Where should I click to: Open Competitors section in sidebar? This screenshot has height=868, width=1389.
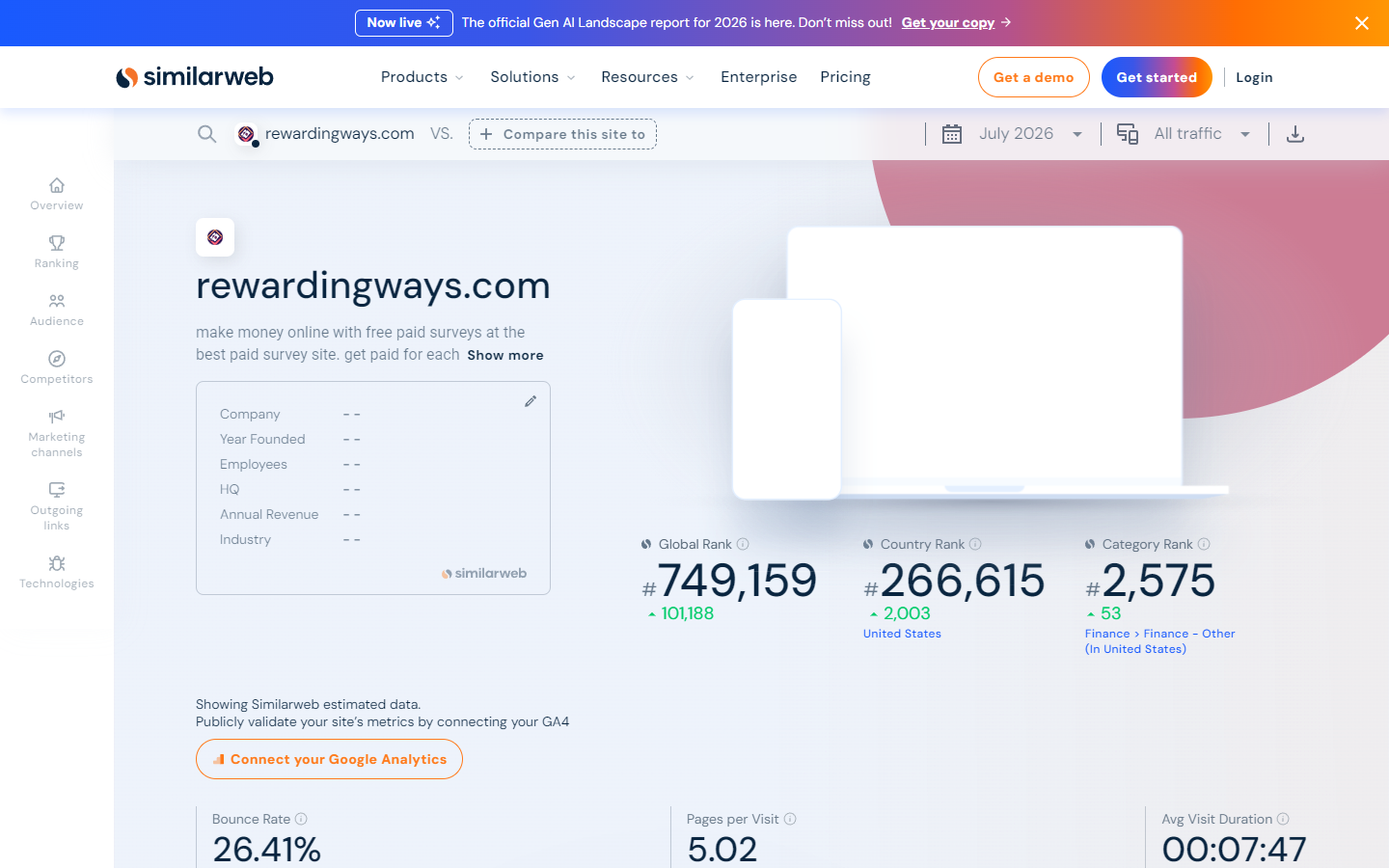point(57,366)
